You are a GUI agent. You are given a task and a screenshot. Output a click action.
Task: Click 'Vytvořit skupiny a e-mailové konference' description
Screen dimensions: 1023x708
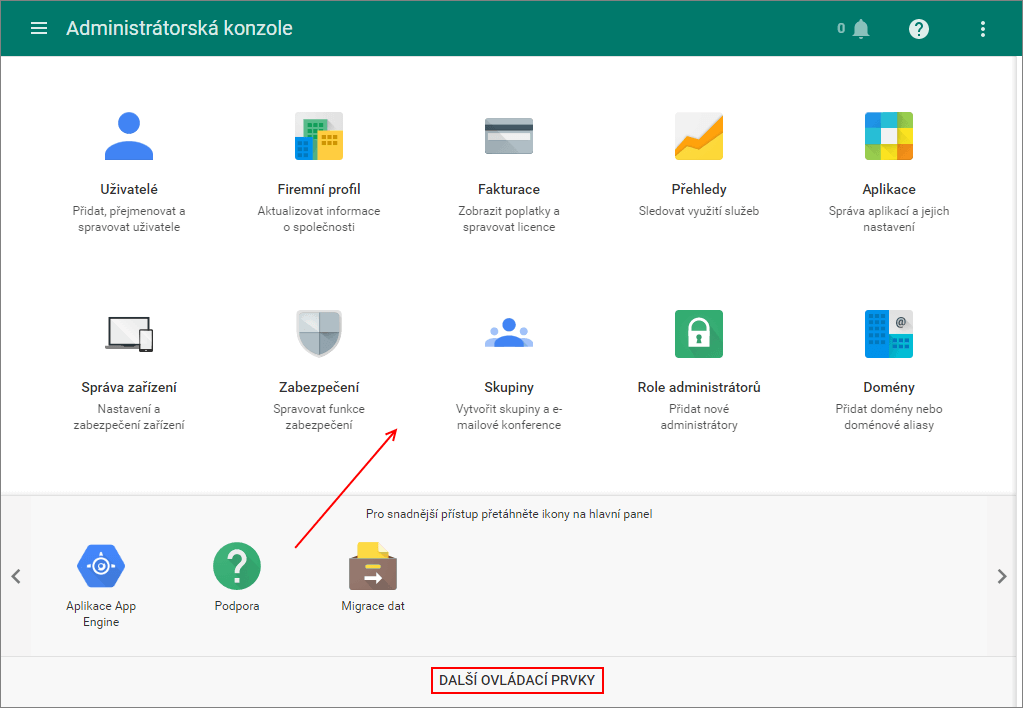pyautogui.click(x=509, y=416)
